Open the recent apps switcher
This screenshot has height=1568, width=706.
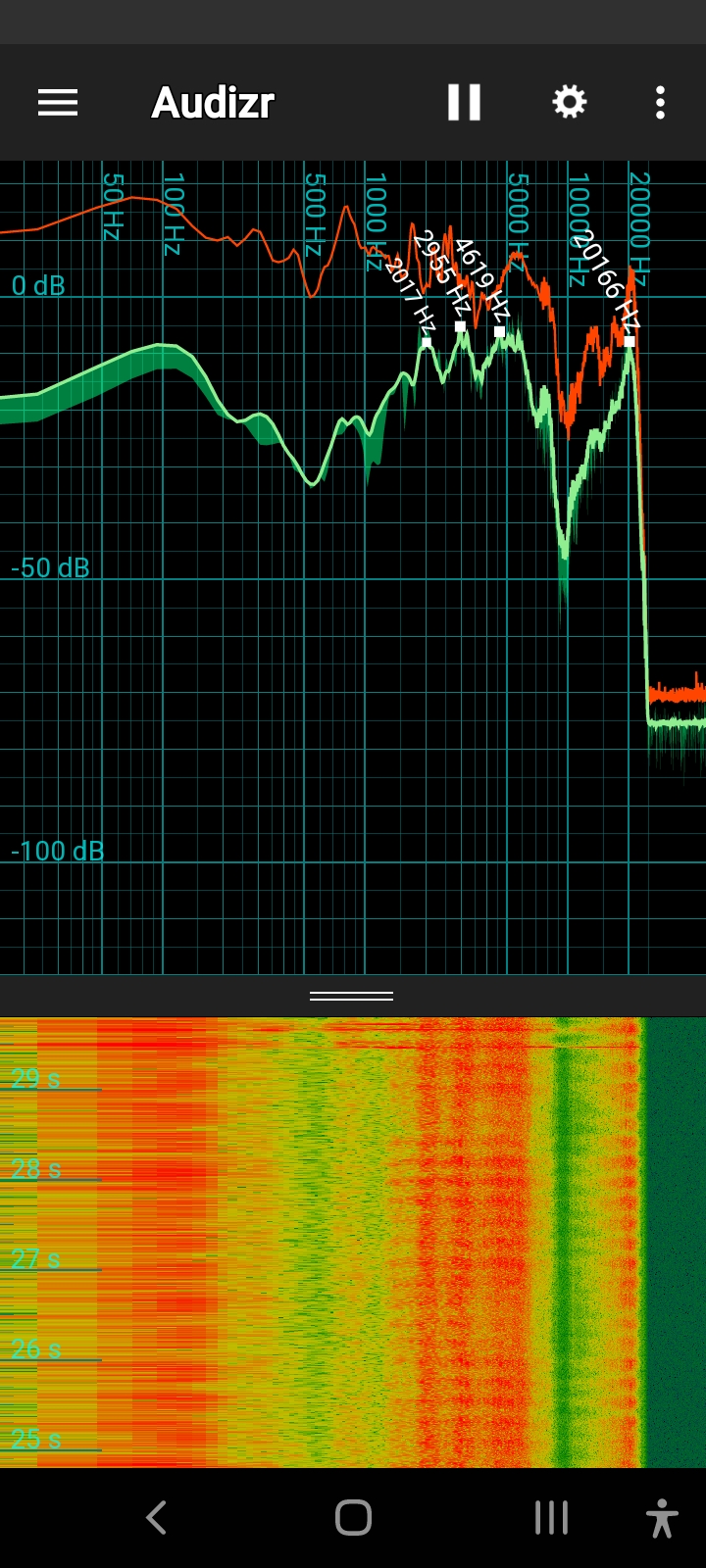tap(551, 1518)
